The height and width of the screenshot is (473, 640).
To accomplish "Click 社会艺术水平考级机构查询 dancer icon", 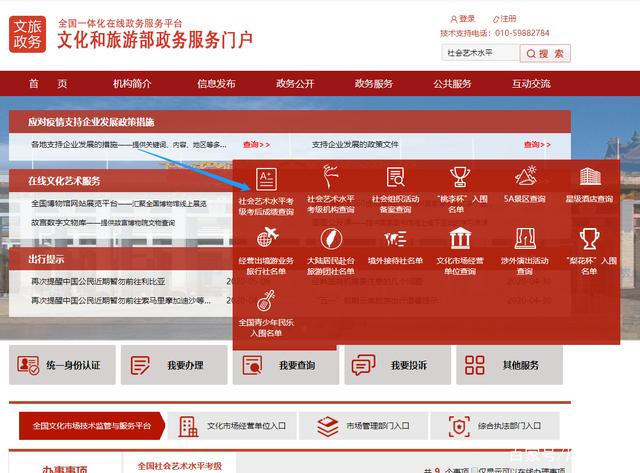I will coord(330,177).
